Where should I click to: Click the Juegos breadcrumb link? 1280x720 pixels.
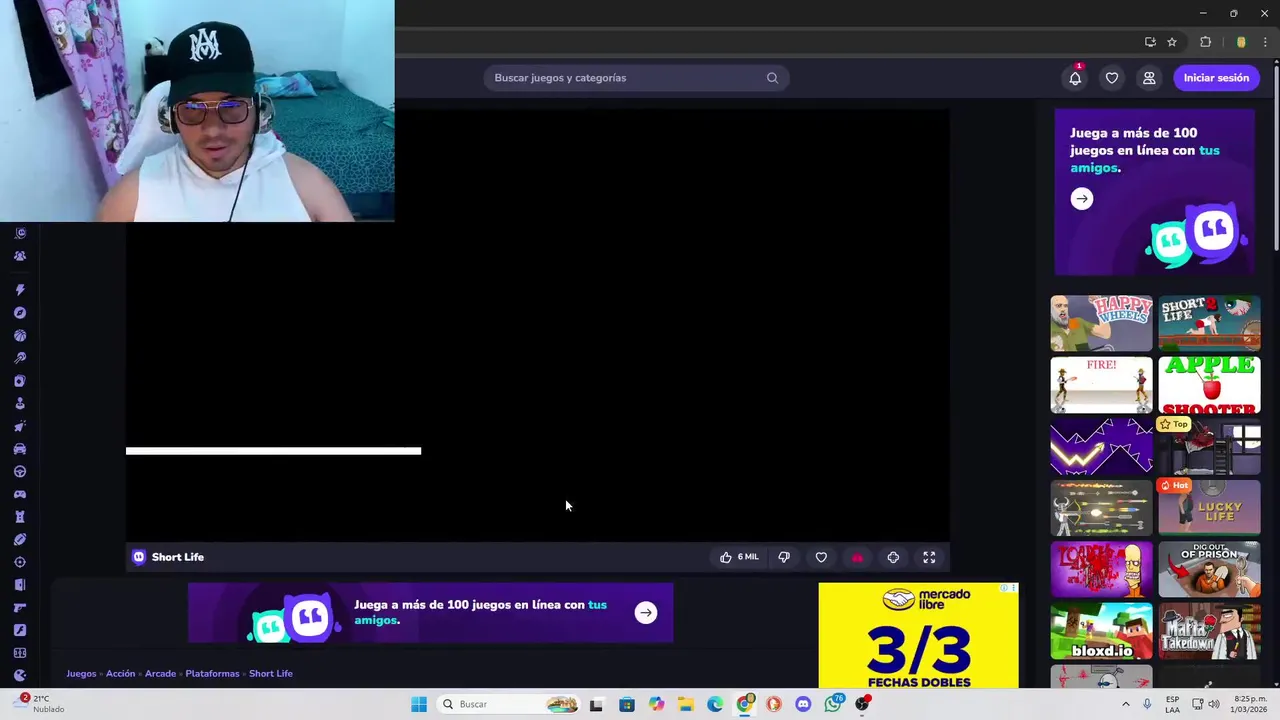coord(81,673)
